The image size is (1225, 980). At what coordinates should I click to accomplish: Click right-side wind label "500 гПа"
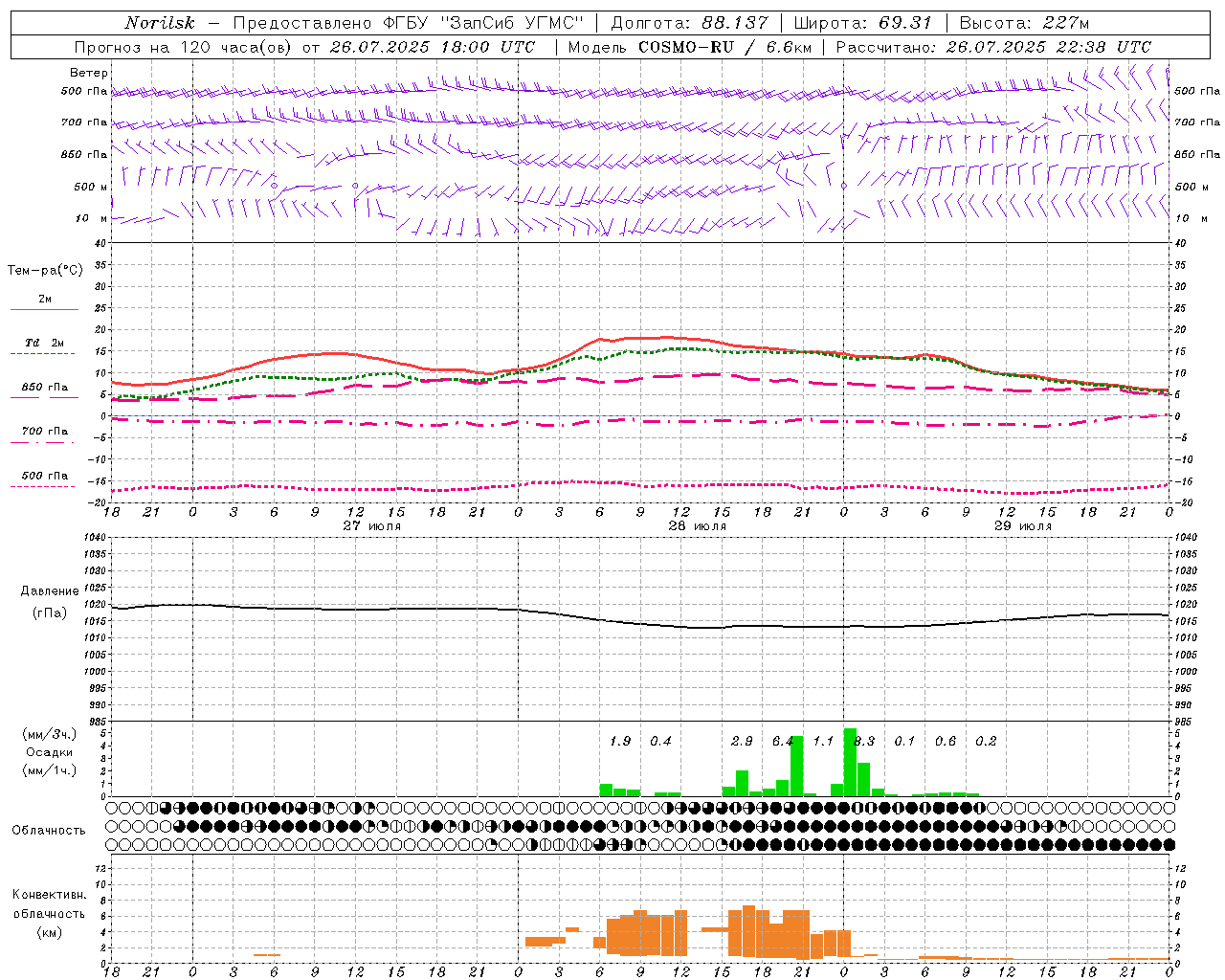(1197, 91)
